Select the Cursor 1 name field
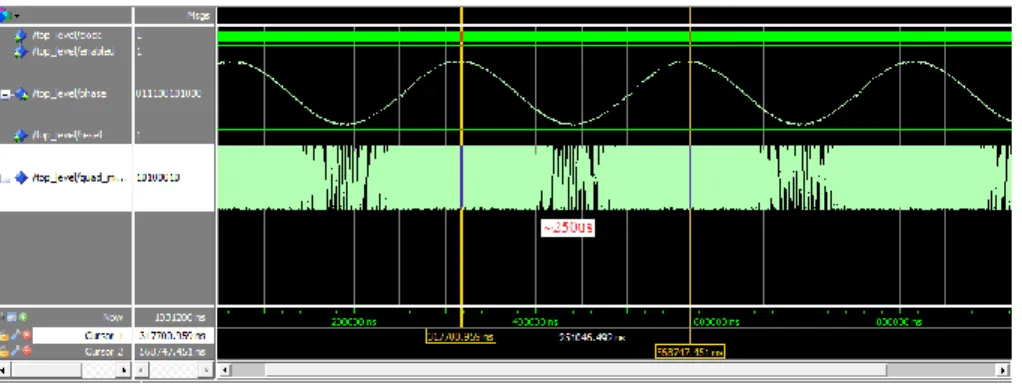This screenshot has height=390, width=1022. click(81, 335)
